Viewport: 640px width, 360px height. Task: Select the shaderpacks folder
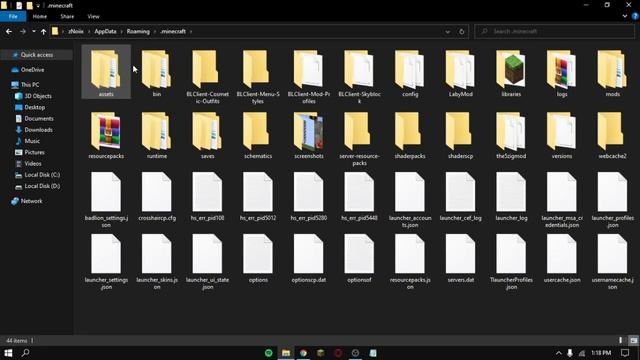(x=410, y=135)
